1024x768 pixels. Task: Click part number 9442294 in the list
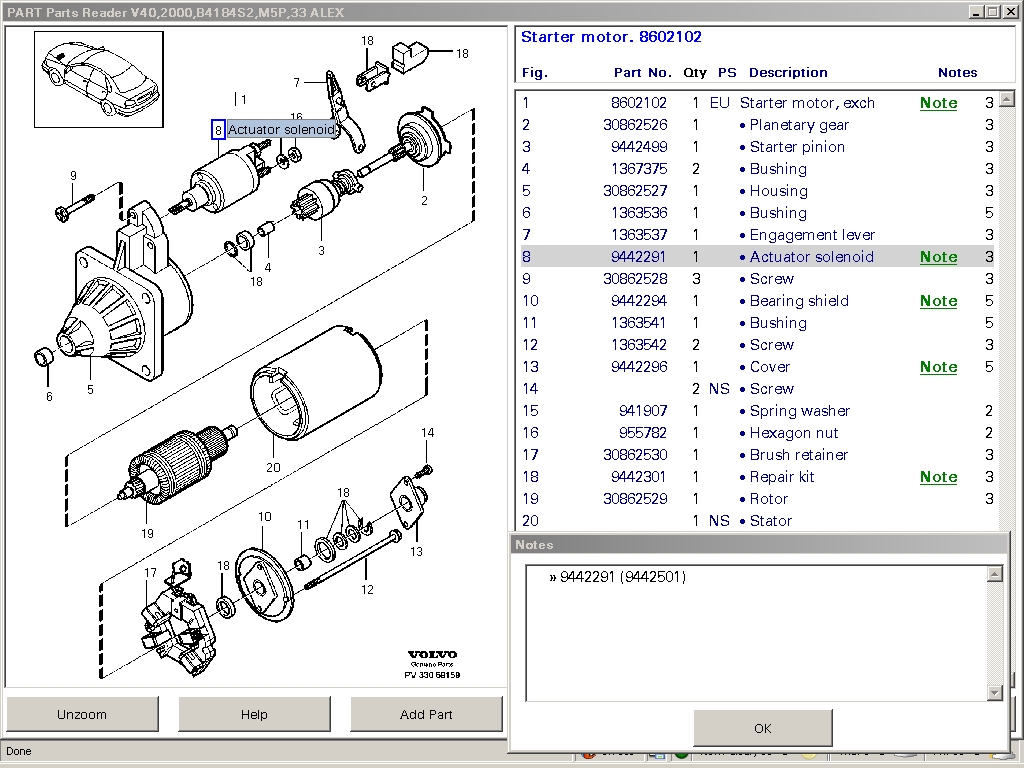click(x=639, y=300)
